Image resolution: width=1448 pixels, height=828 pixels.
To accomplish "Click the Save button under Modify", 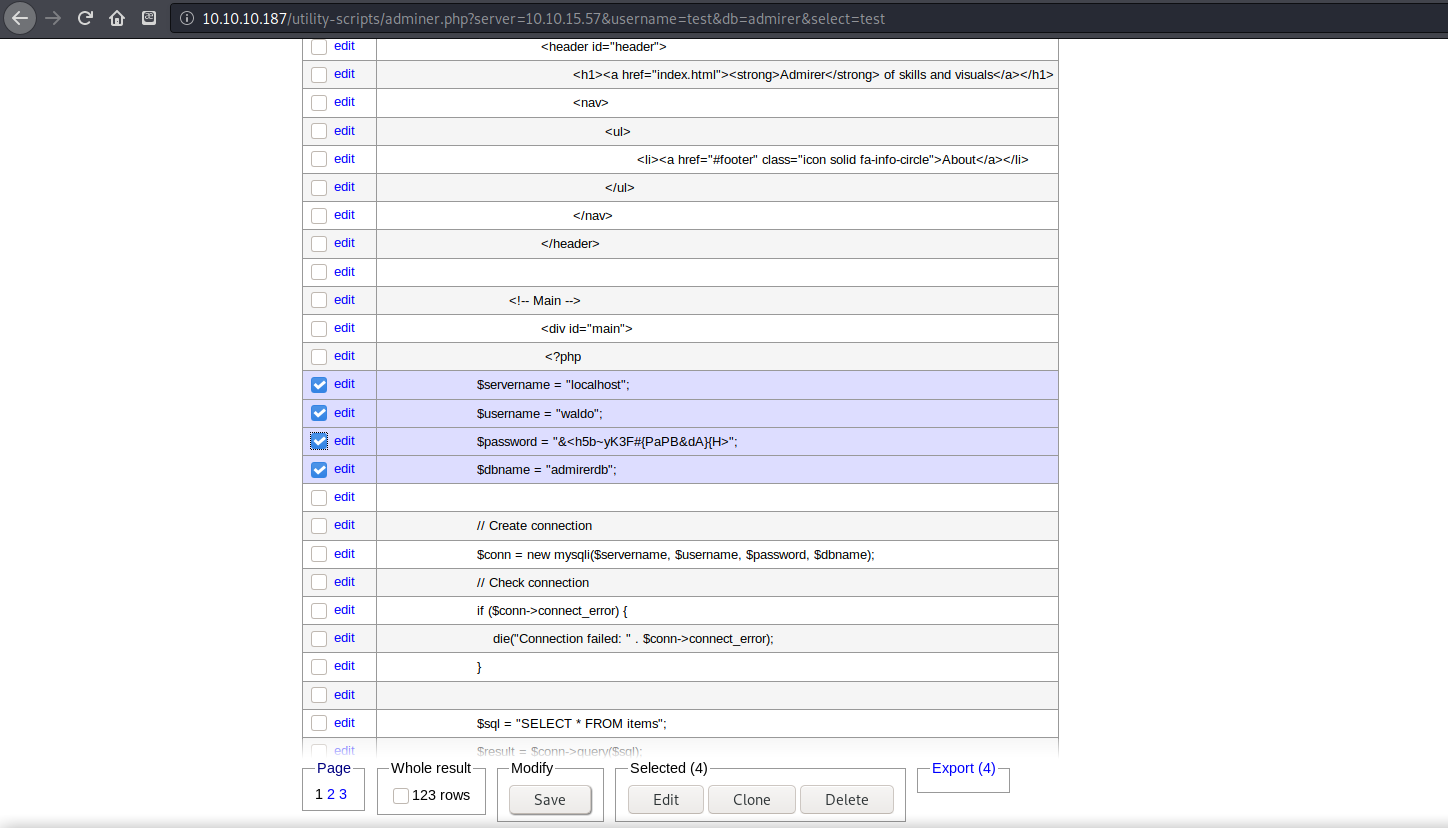I will tap(550, 800).
